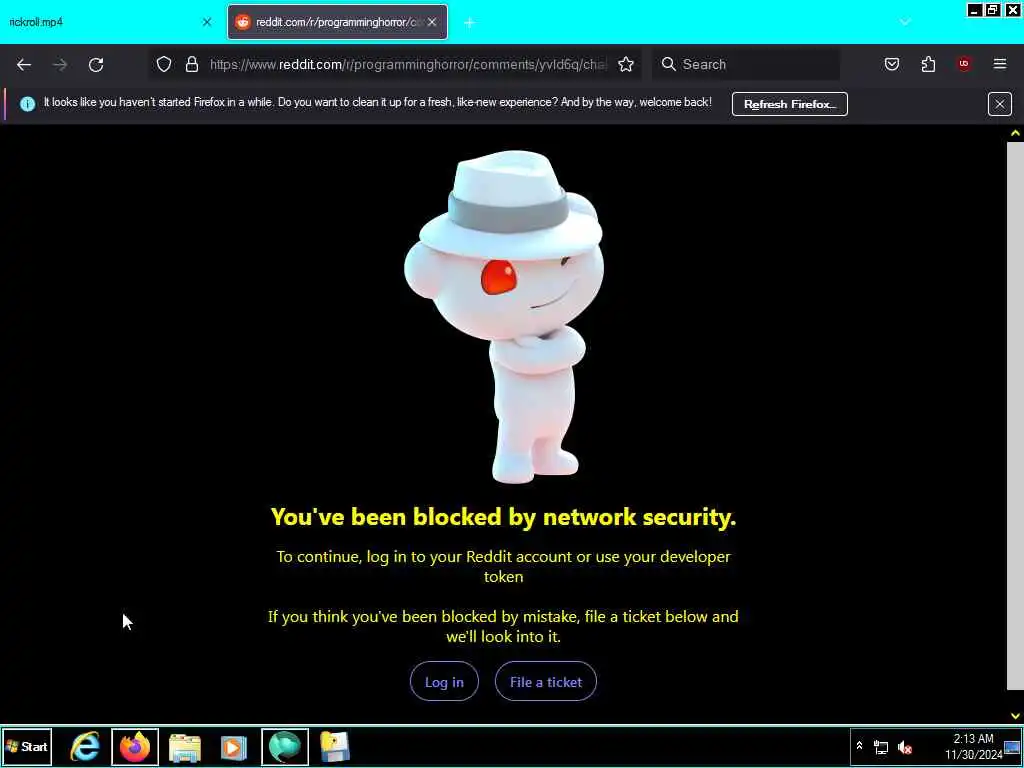Image resolution: width=1024 pixels, height=768 pixels.
Task: Open Windows Explorer folder from taskbar
Action: [x=185, y=746]
